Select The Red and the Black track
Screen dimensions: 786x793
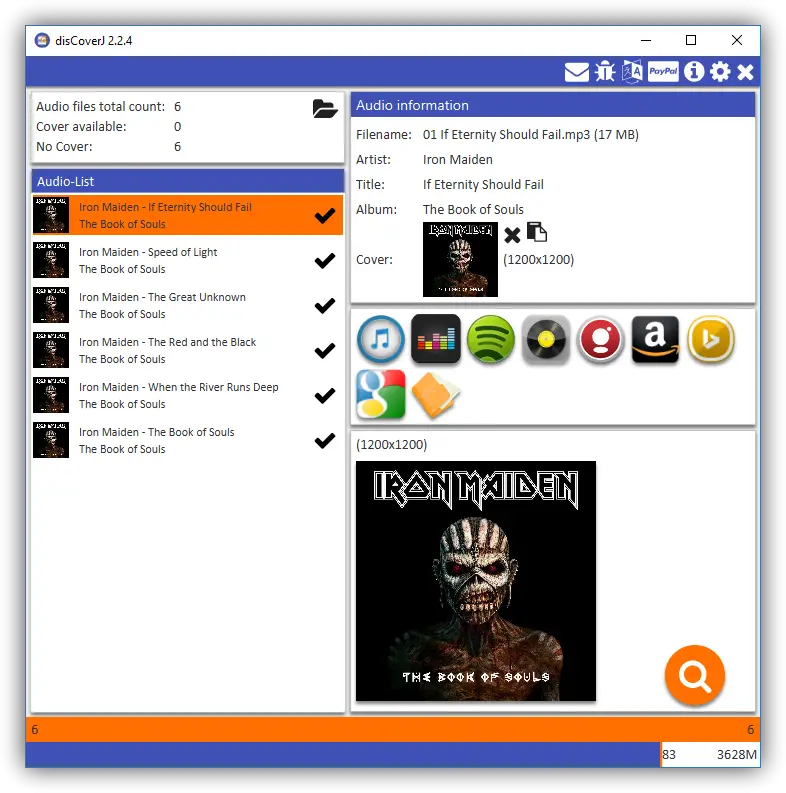(188, 350)
